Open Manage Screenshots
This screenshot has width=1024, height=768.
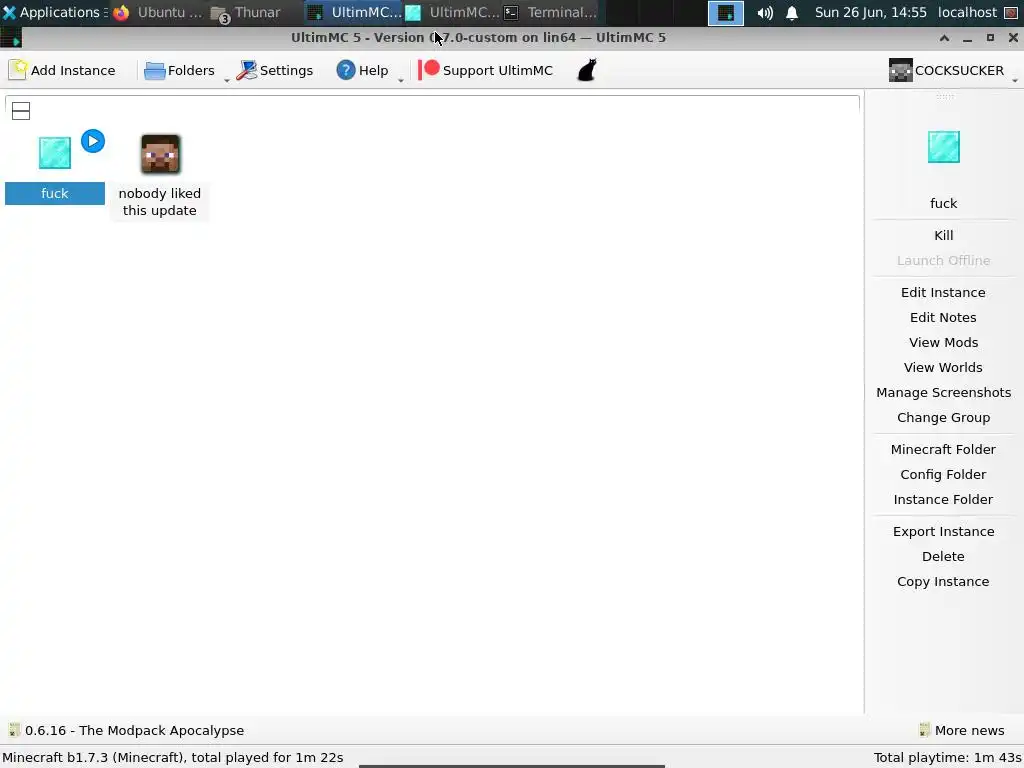pyautogui.click(x=944, y=392)
